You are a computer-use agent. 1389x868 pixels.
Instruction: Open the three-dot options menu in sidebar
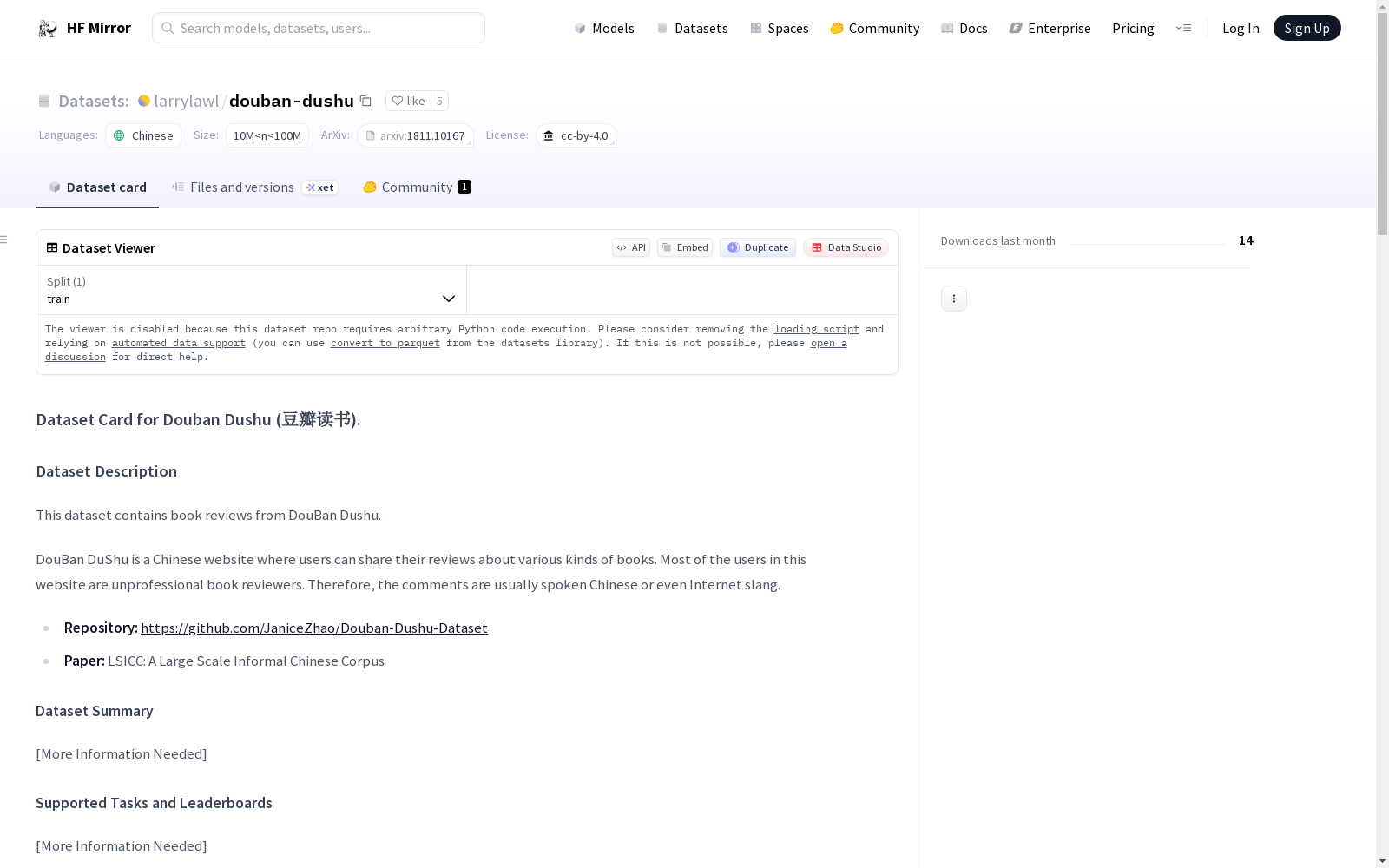pos(953,299)
